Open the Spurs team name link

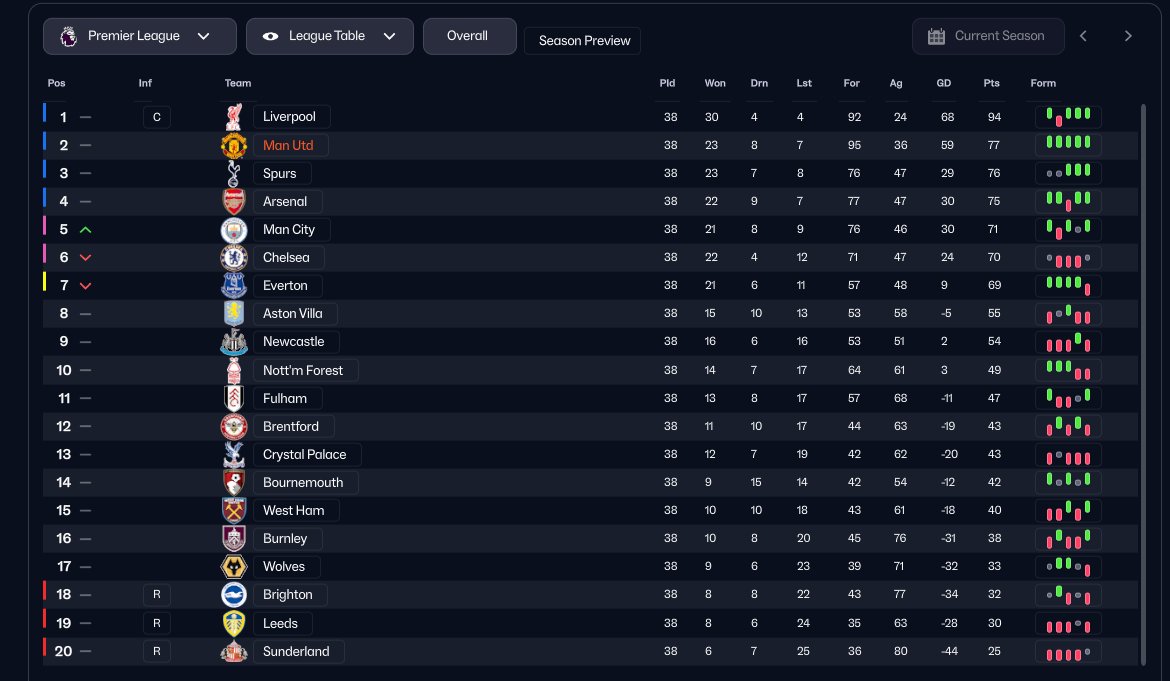pos(280,174)
